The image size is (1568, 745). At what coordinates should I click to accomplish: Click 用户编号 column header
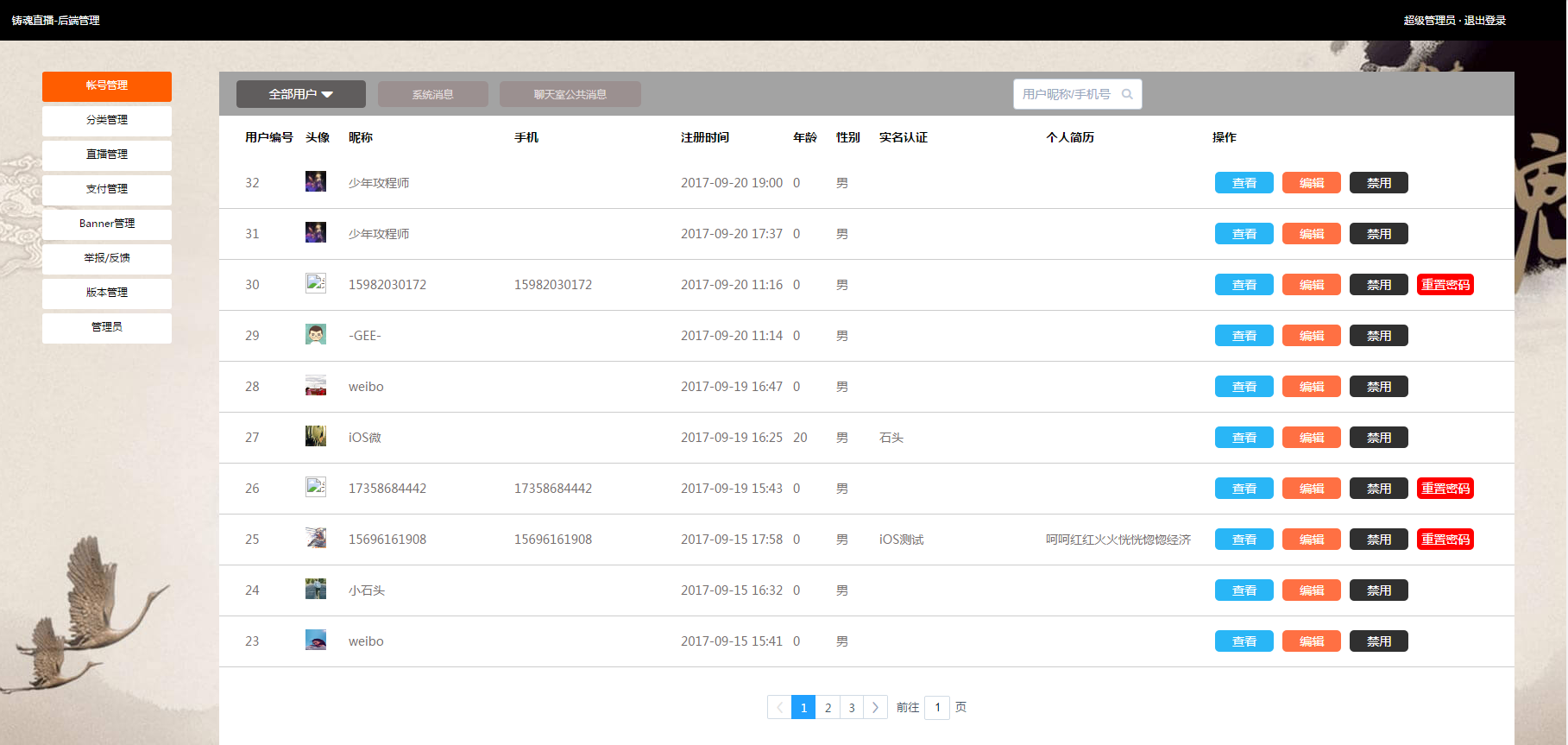point(269,137)
